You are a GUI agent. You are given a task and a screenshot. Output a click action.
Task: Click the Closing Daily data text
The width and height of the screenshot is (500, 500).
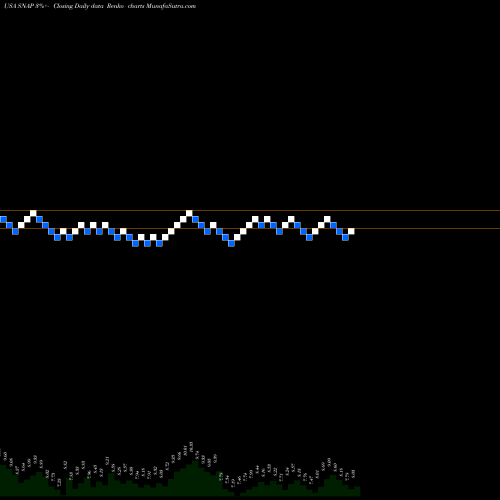point(78,6)
